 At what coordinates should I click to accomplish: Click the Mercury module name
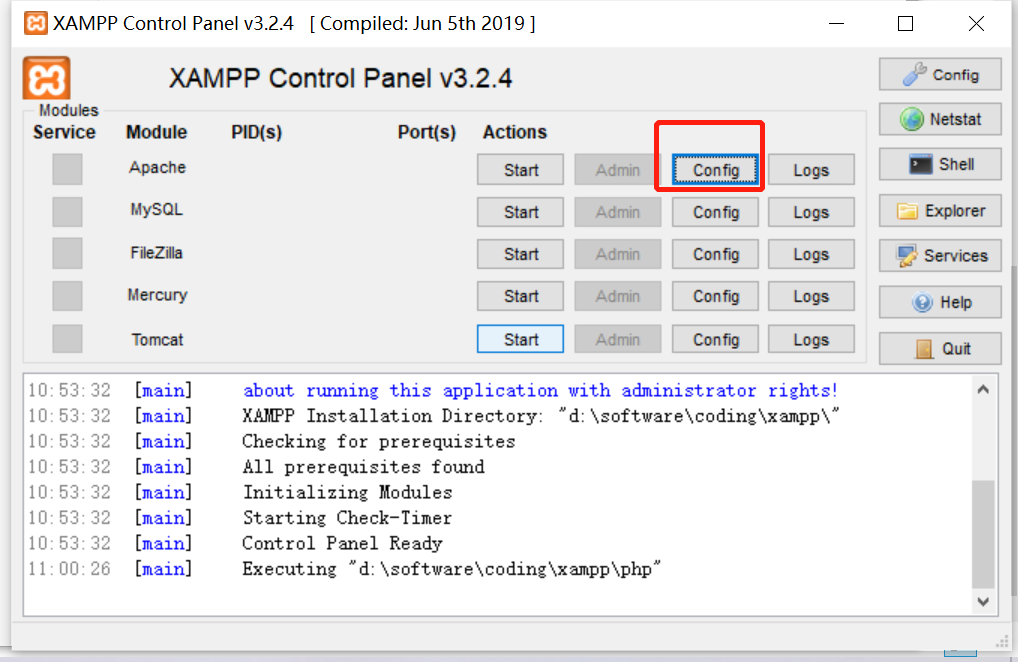157,295
